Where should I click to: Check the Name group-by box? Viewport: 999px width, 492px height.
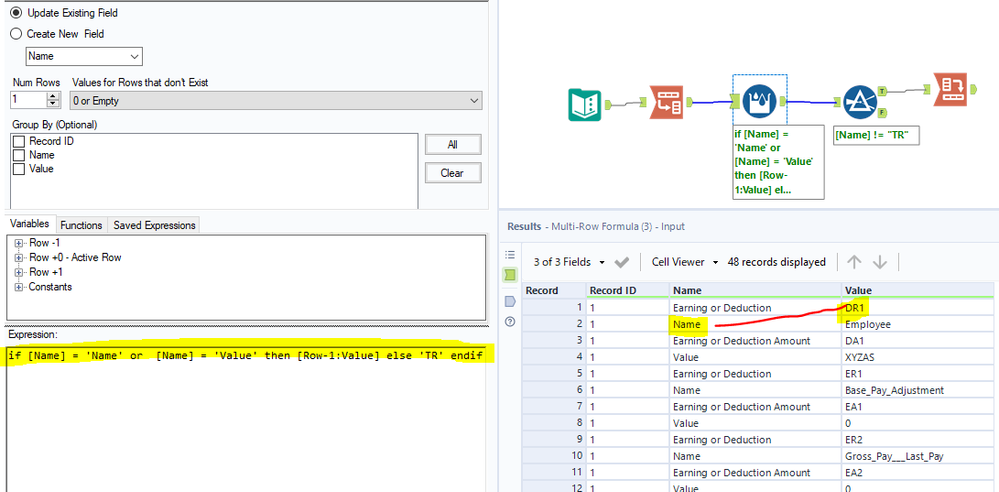click(19, 155)
